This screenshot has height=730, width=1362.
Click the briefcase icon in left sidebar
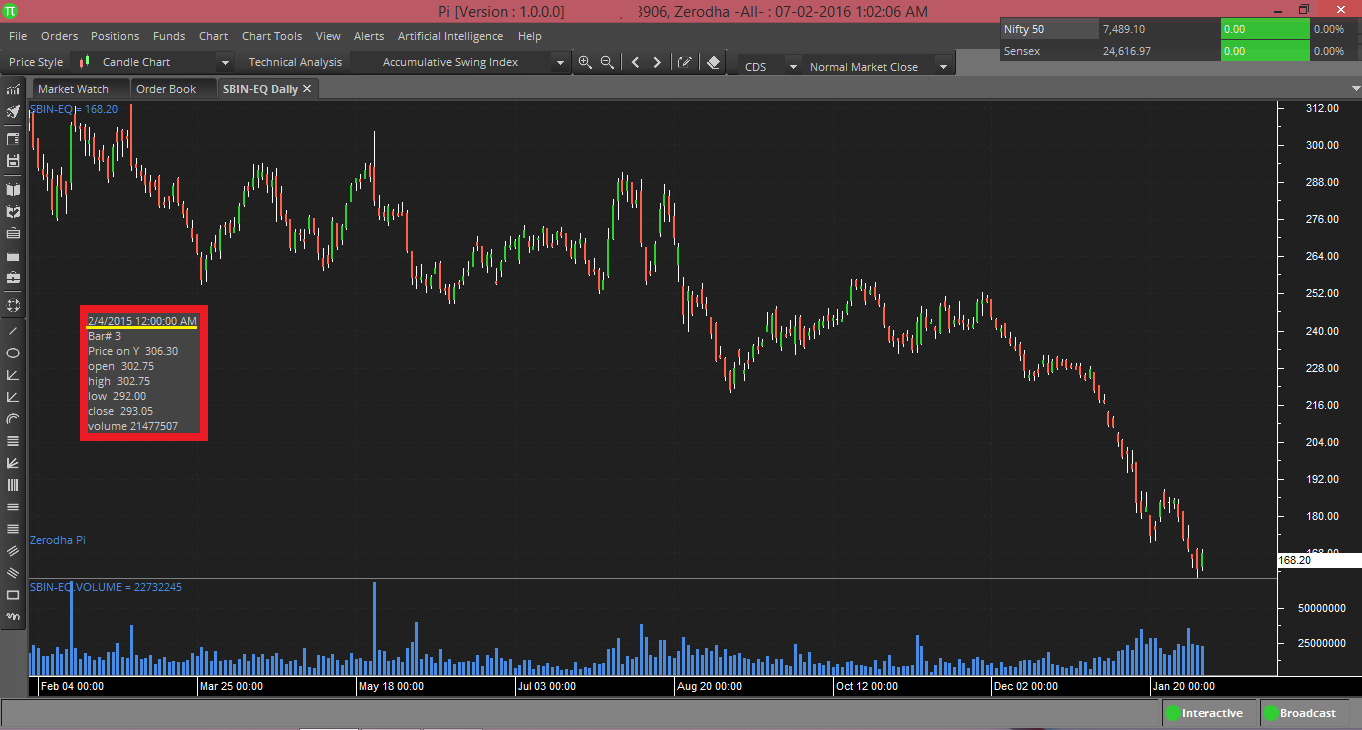pyautogui.click(x=13, y=277)
